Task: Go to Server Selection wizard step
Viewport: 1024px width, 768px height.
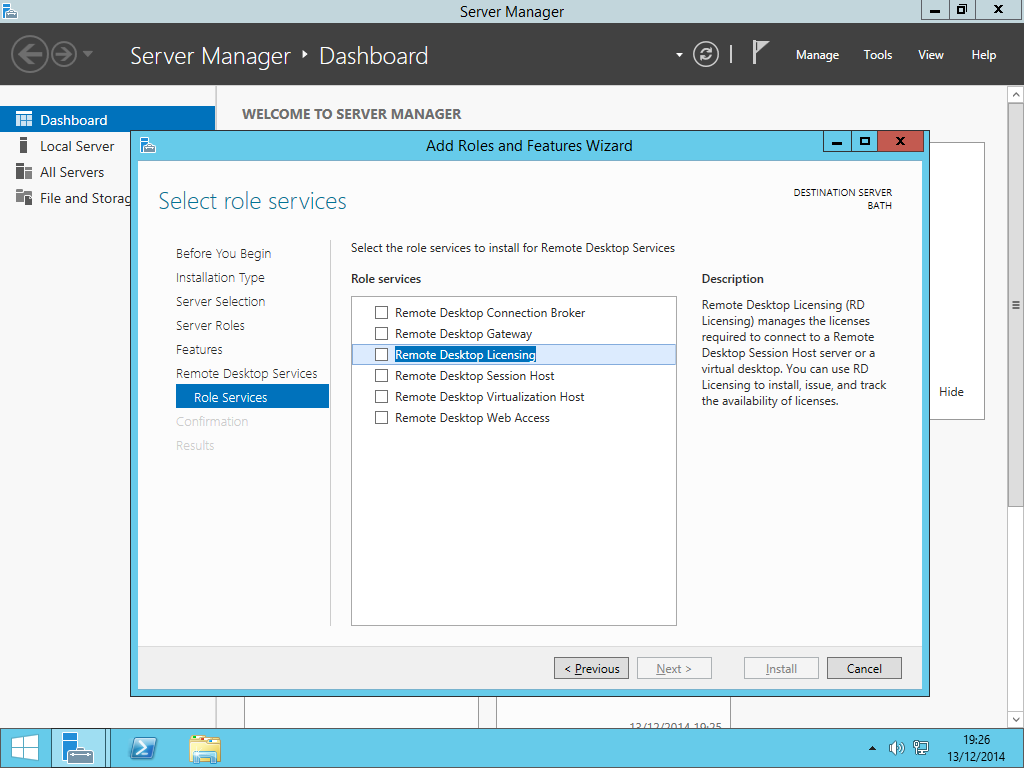Action: tap(221, 302)
